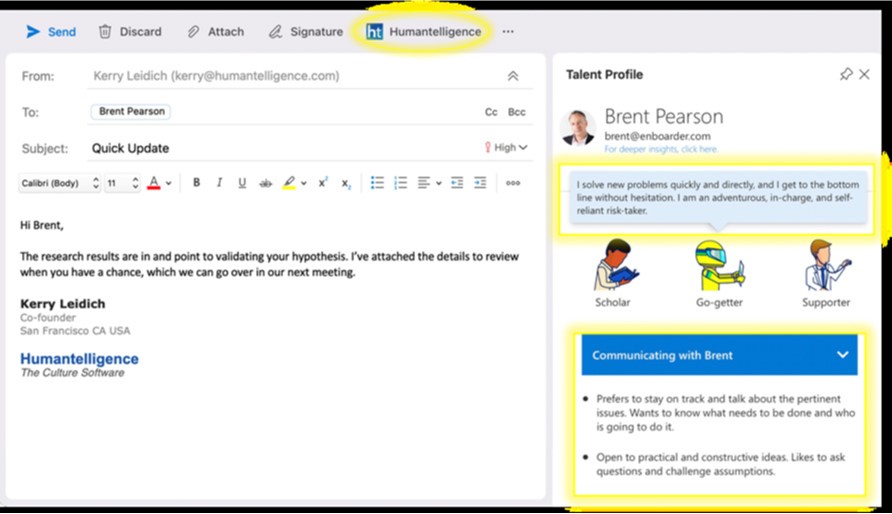Click the 'For deeper insights, click here' link

click(661, 149)
